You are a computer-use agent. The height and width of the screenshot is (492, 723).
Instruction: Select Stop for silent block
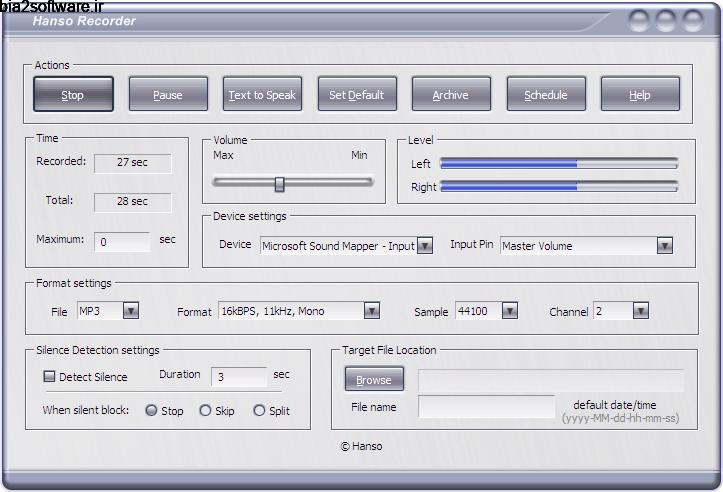tap(151, 410)
